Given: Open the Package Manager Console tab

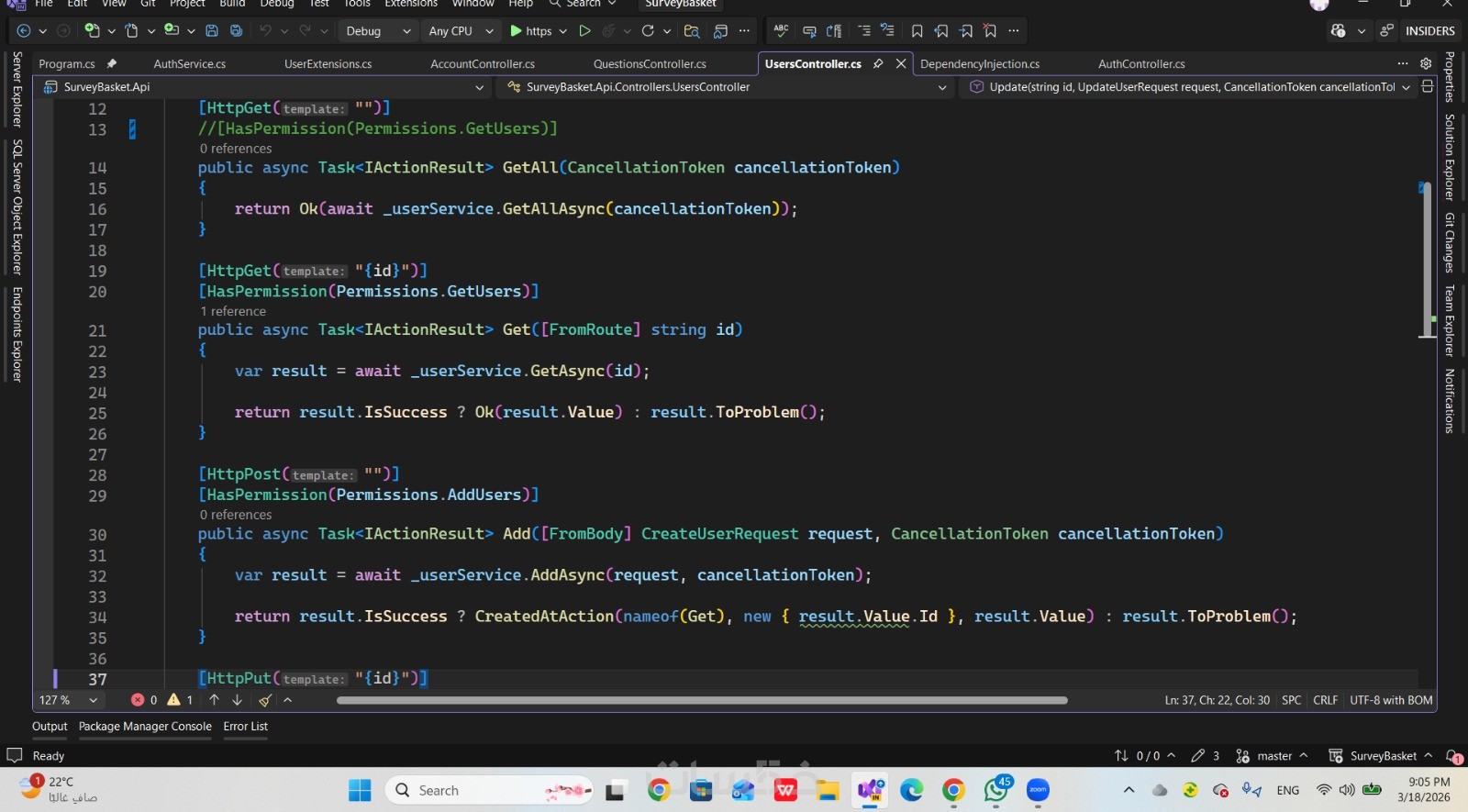Looking at the screenshot, I should click(x=145, y=727).
